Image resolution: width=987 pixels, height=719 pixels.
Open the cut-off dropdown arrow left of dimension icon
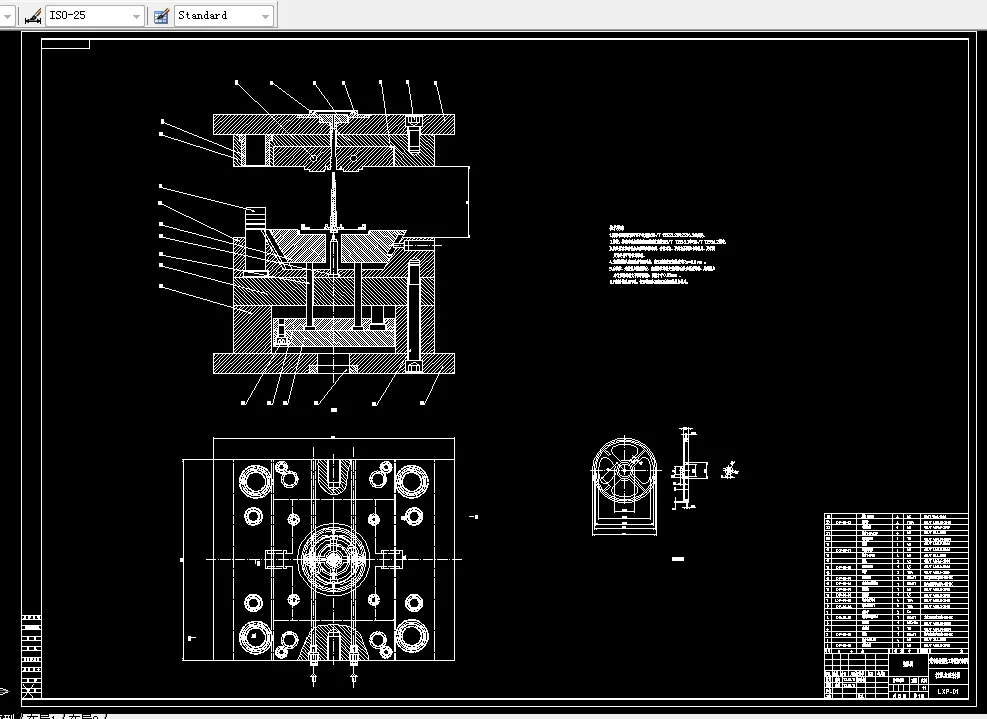7,16
